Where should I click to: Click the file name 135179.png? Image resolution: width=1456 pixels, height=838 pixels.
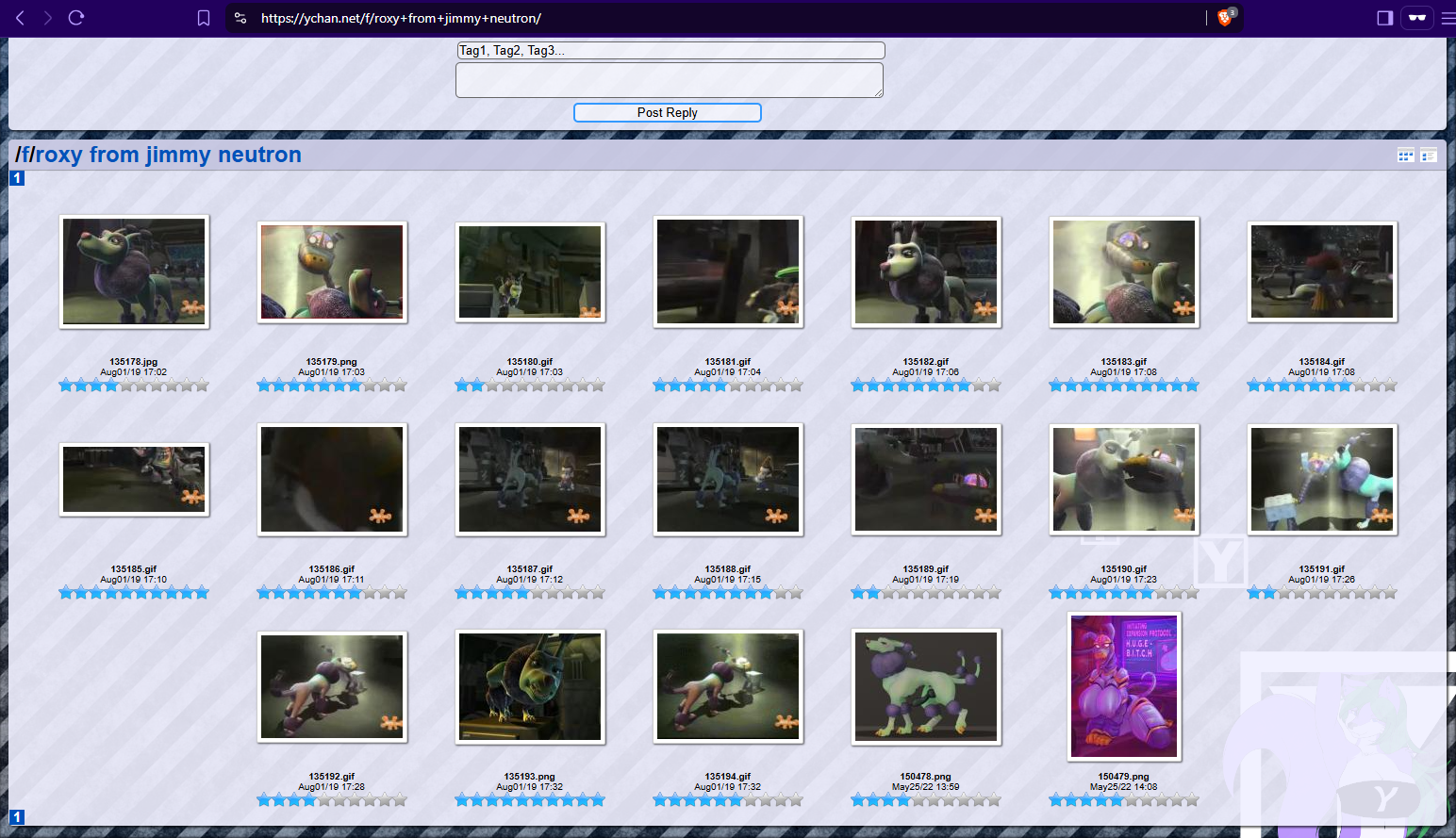point(332,362)
